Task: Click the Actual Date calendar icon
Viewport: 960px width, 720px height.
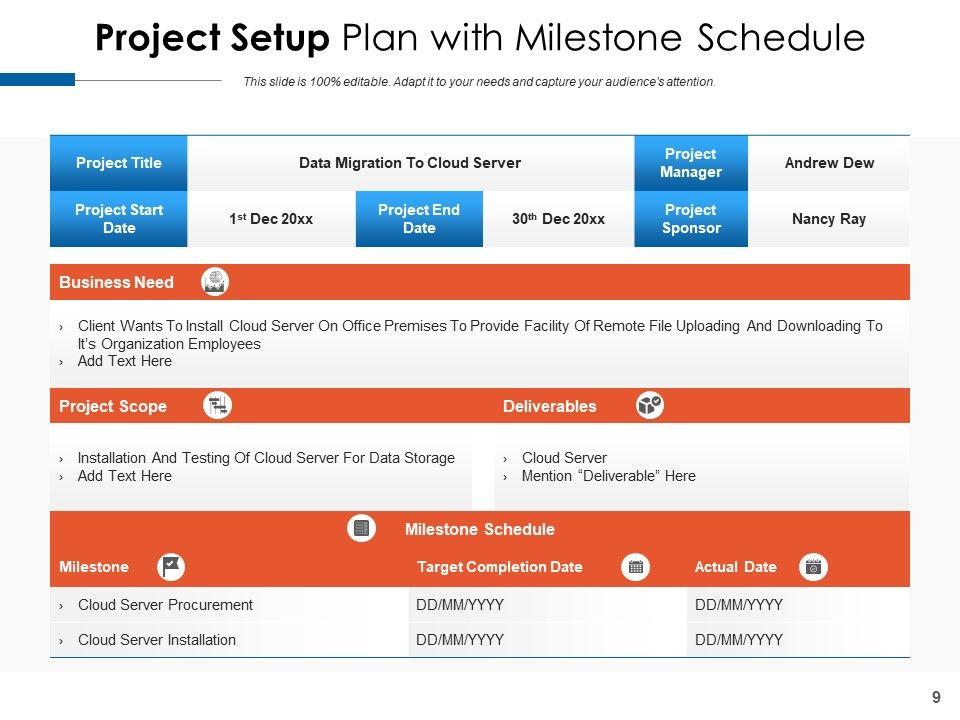Action: [814, 567]
